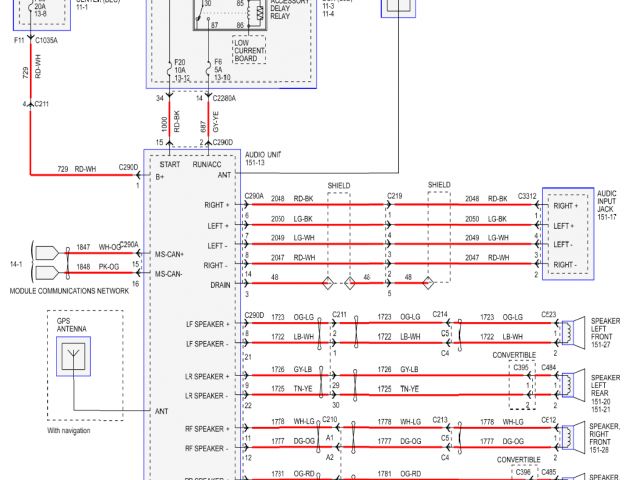Click the C3312 connector label
This screenshot has width=640, height=480.
527,196
